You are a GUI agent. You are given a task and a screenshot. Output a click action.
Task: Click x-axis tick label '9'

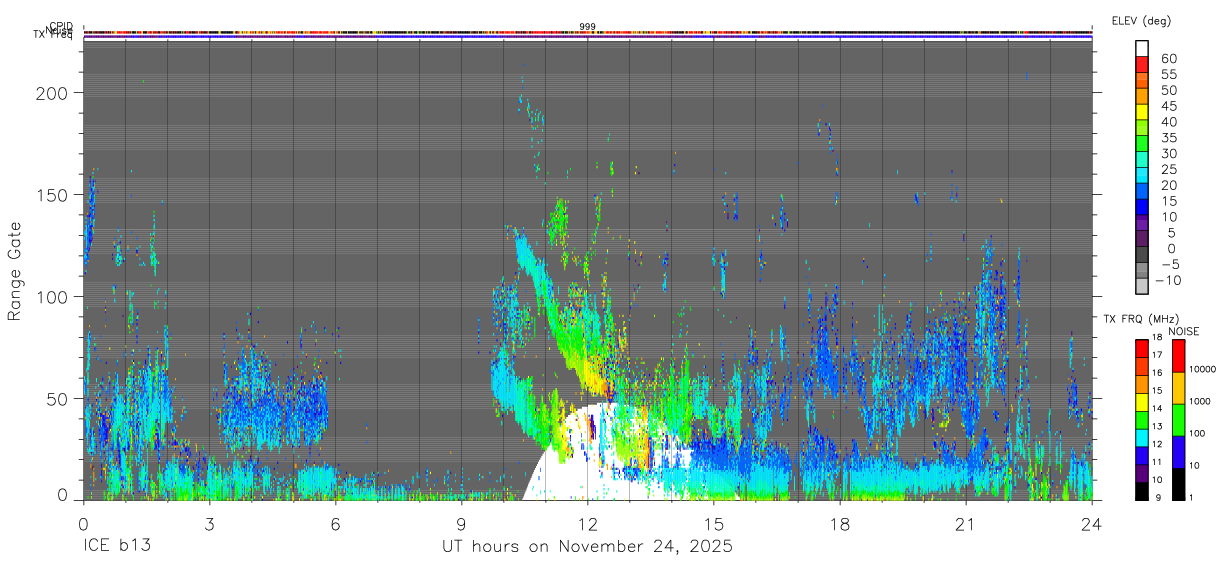462,523
